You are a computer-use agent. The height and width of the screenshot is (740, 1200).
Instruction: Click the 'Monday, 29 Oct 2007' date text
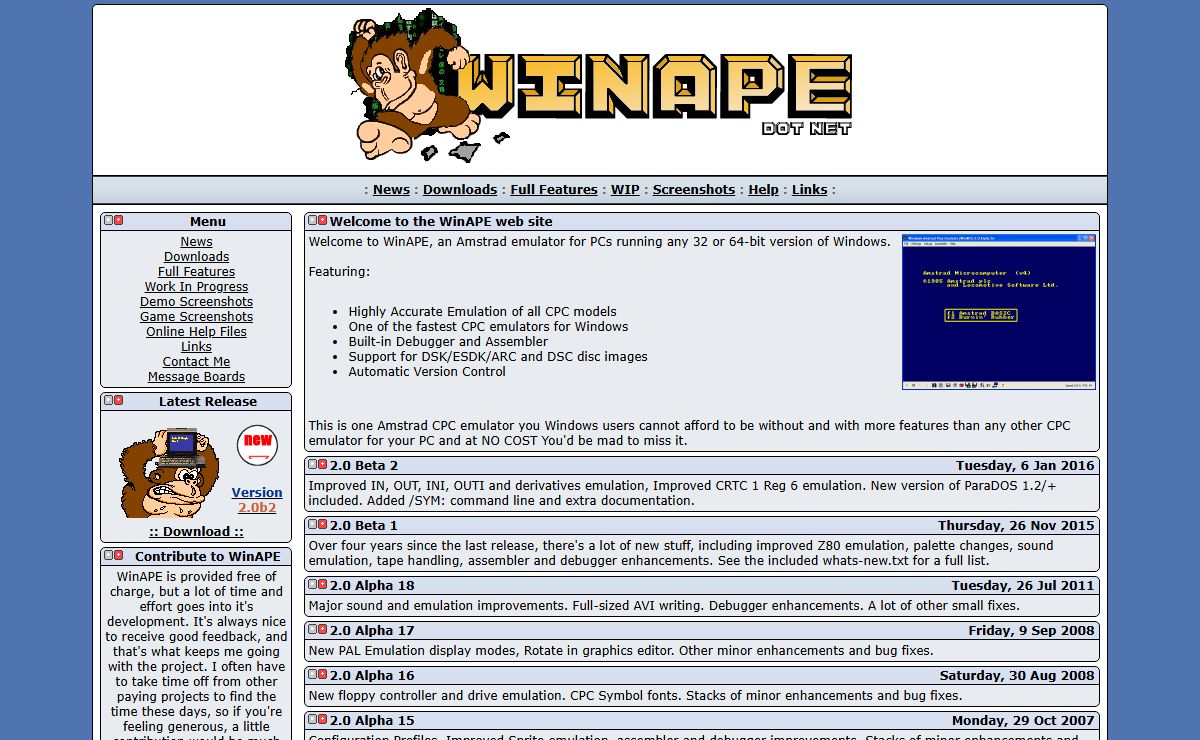(1023, 720)
